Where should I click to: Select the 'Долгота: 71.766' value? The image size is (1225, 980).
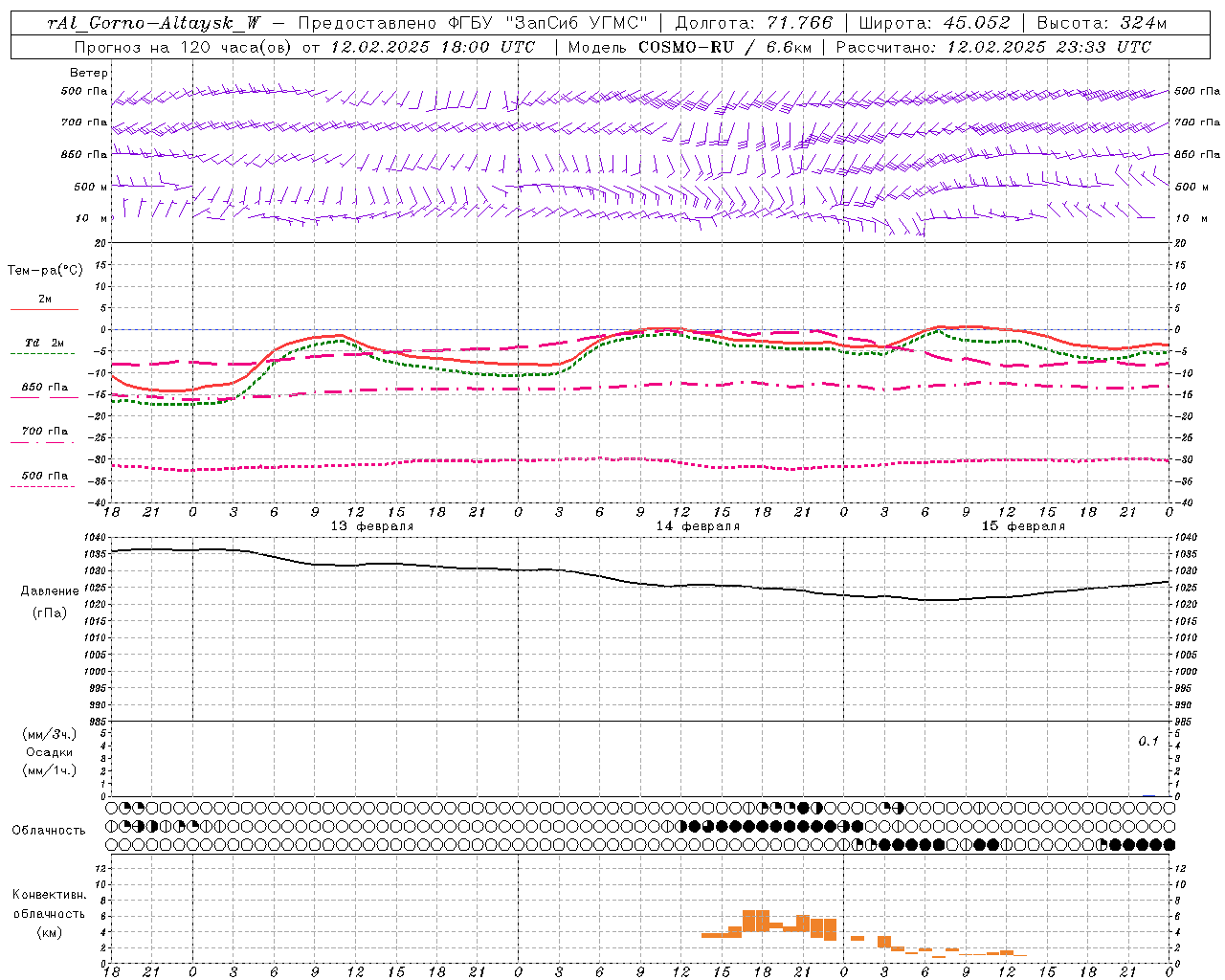pyautogui.click(x=754, y=23)
